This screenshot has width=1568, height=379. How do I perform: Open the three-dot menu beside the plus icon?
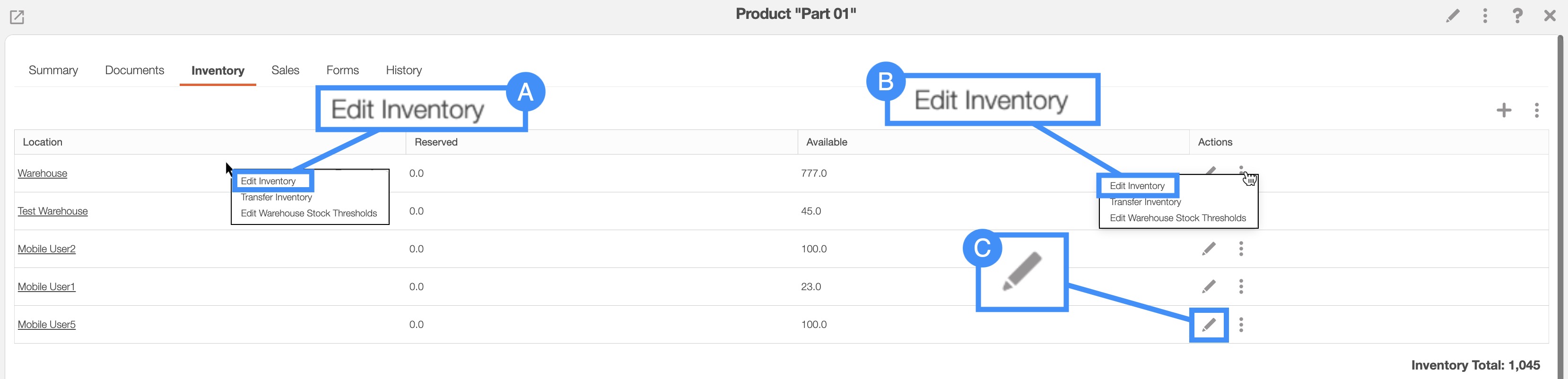pyautogui.click(x=1536, y=110)
